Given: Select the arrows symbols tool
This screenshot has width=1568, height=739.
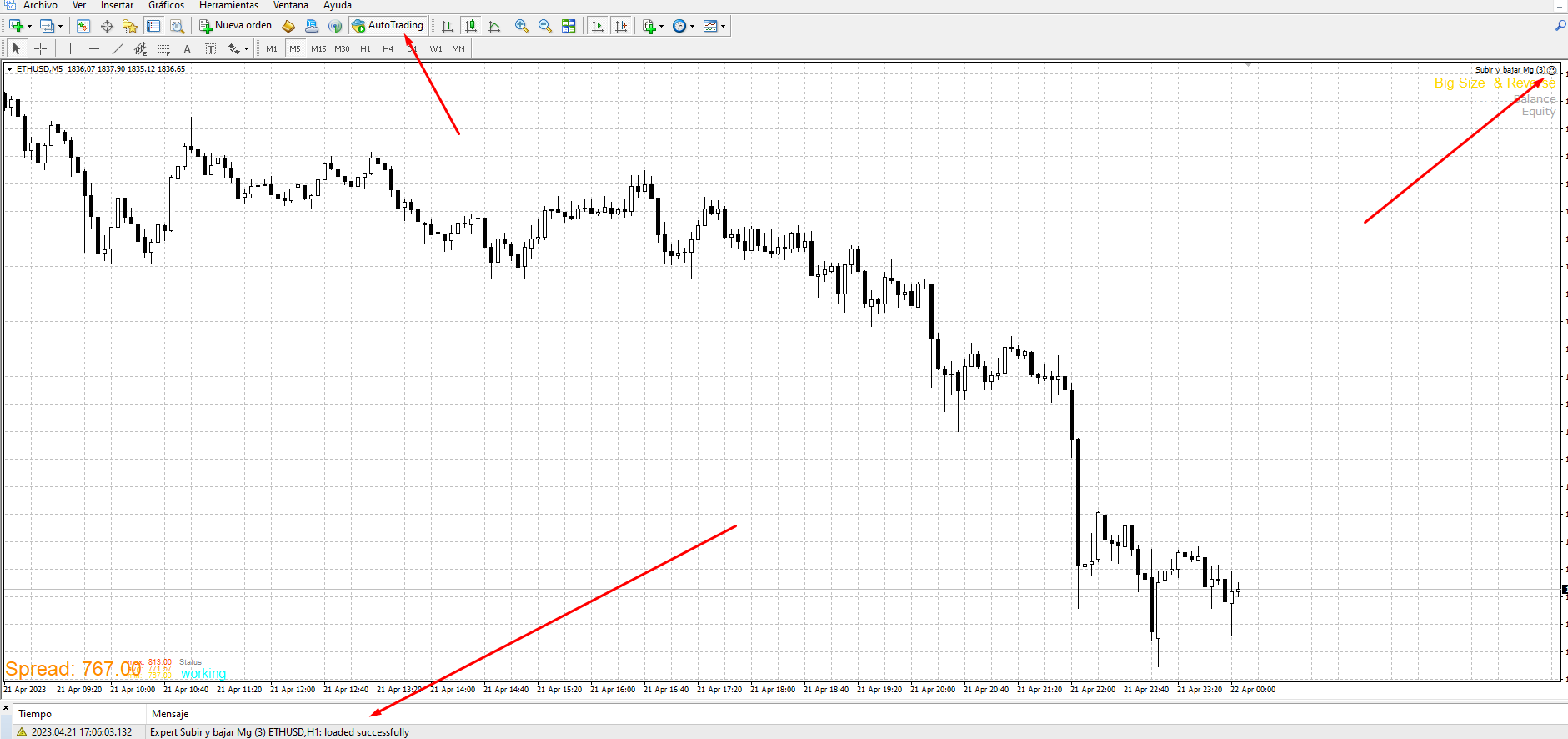Looking at the screenshot, I should (x=234, y=48).
